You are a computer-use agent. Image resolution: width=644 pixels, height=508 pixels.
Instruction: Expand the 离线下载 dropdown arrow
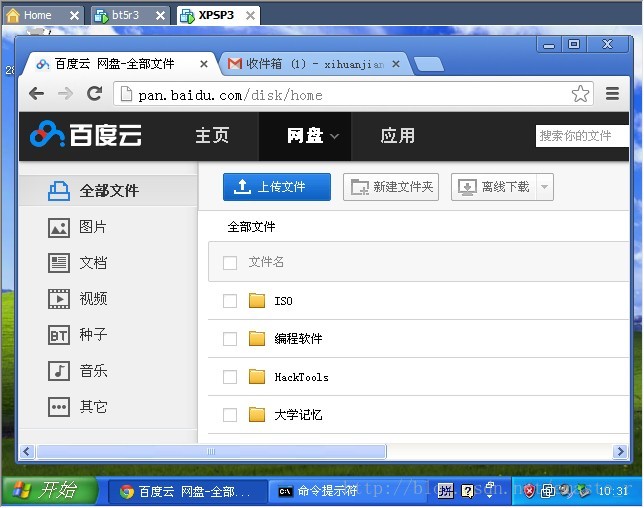click(x=545, y=187)
